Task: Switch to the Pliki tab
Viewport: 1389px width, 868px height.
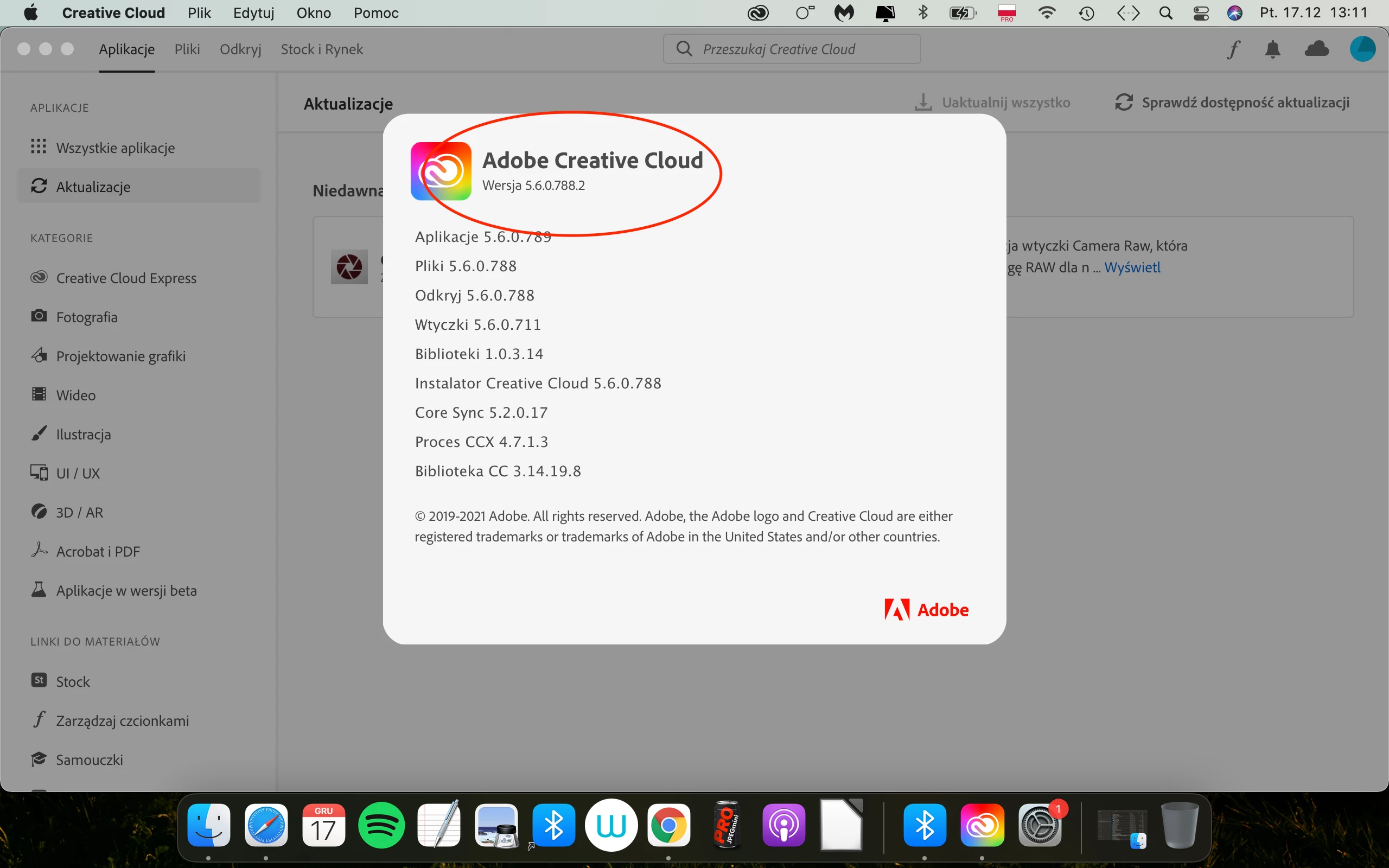Action: click(x=187, y=49)
